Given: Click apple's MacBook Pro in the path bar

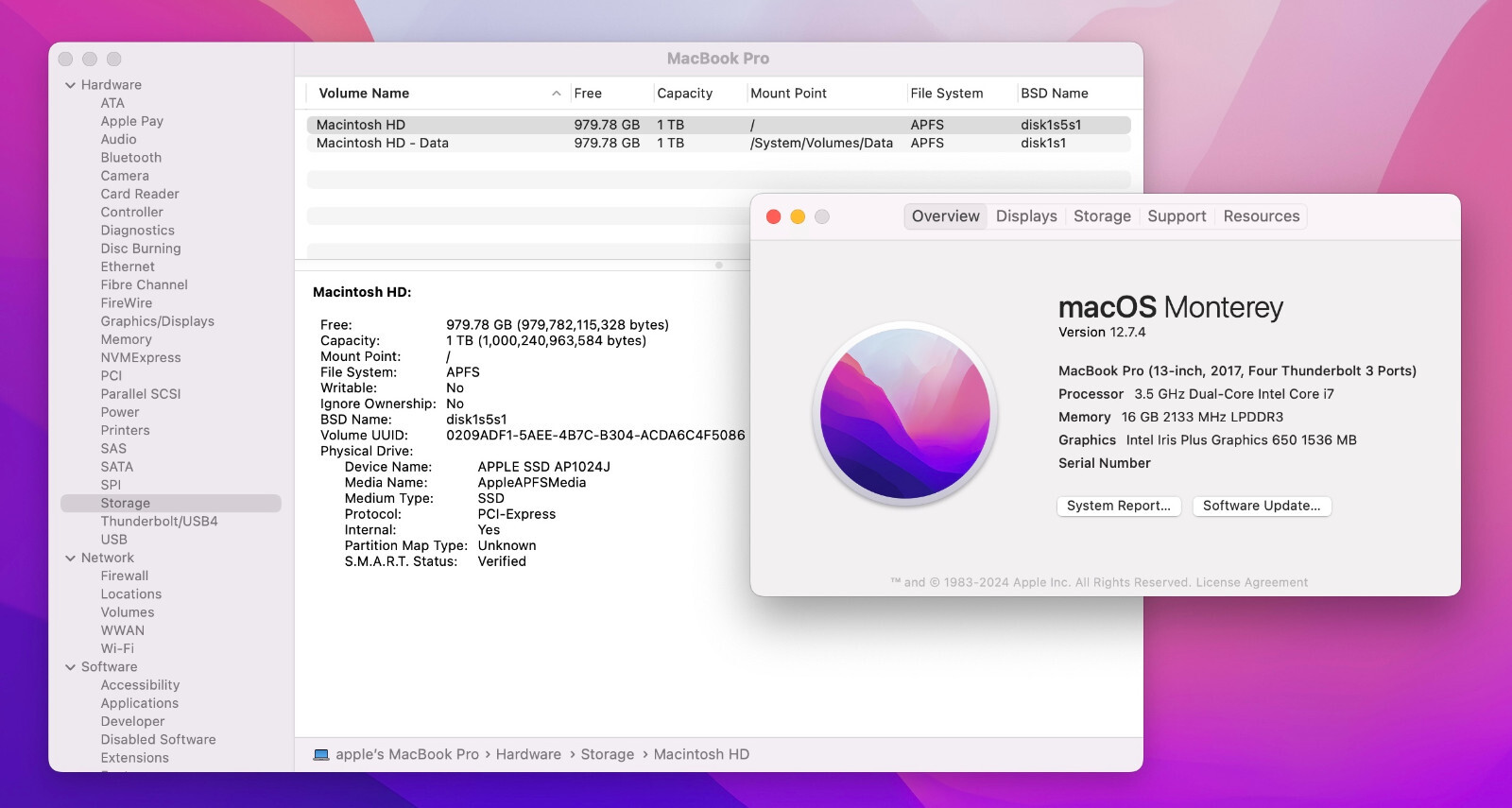Looking at the screenshot, I should click(x=407, y=754).
